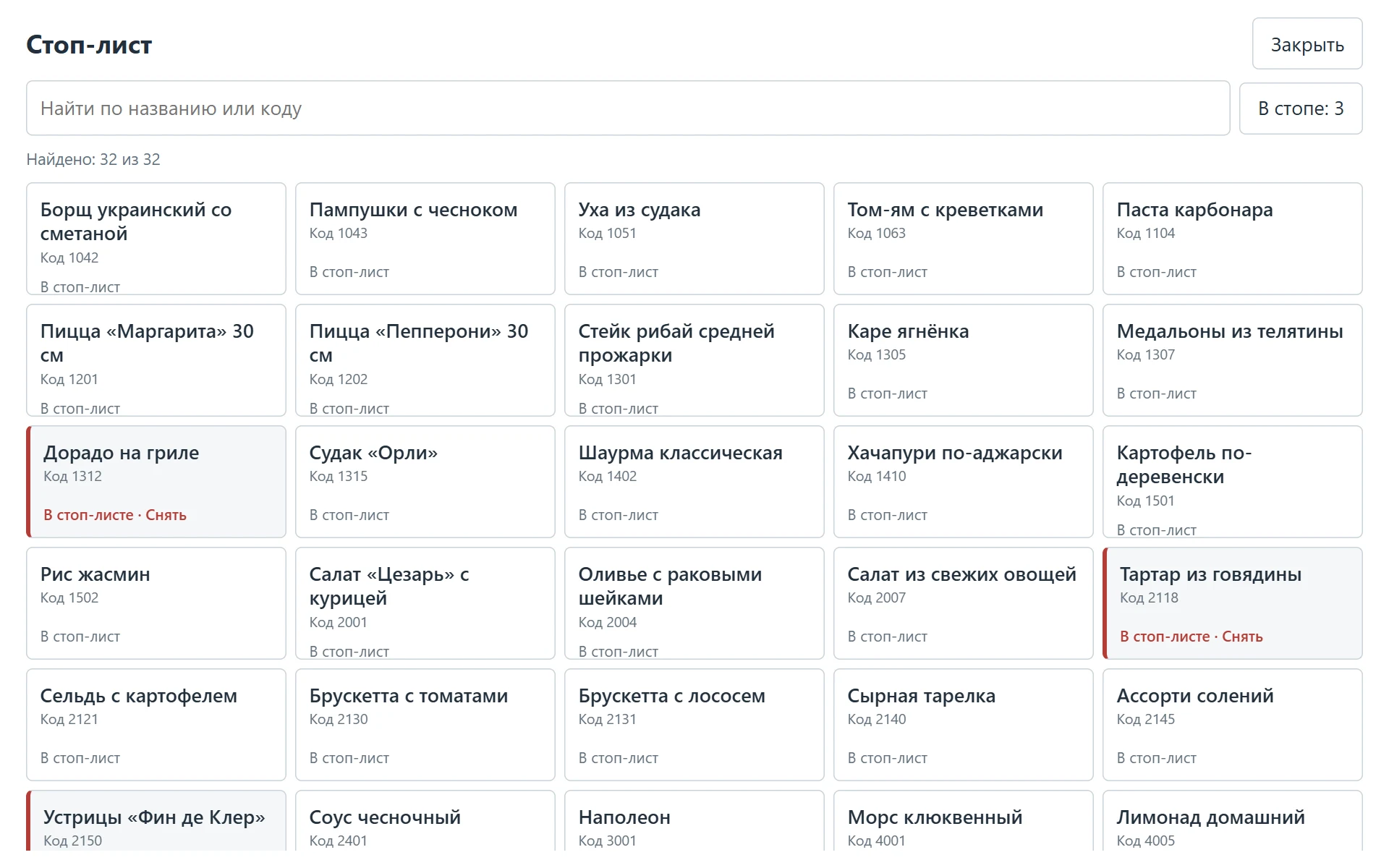1389x868 pixels.
Task: Add Рис жасмин to stop-list
Action: pos(156,603)
